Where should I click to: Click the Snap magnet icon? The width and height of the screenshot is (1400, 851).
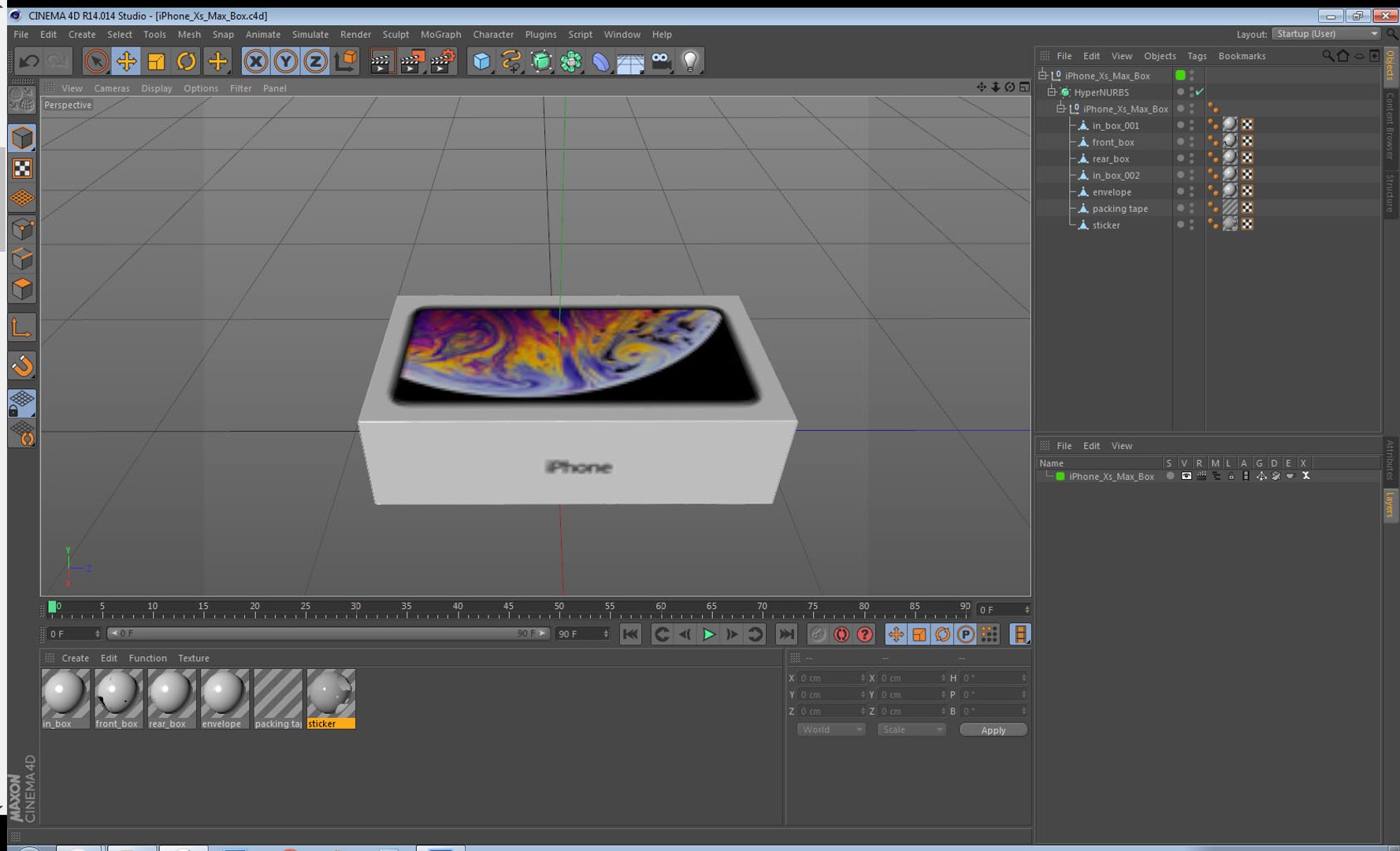coord(22,366)
